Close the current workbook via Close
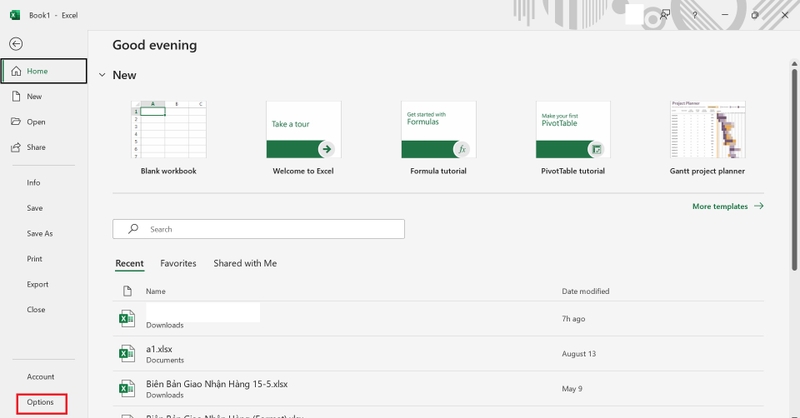The width and height of the screenshot is (800, 418). coord(36,310)
